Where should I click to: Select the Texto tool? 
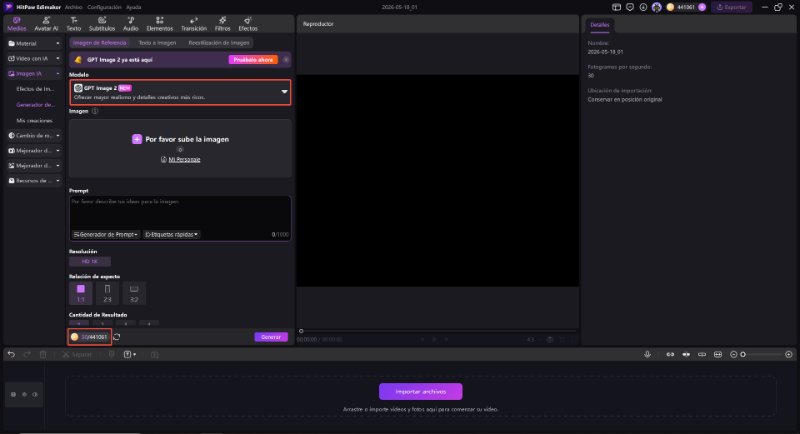click(x=74, y=23)
